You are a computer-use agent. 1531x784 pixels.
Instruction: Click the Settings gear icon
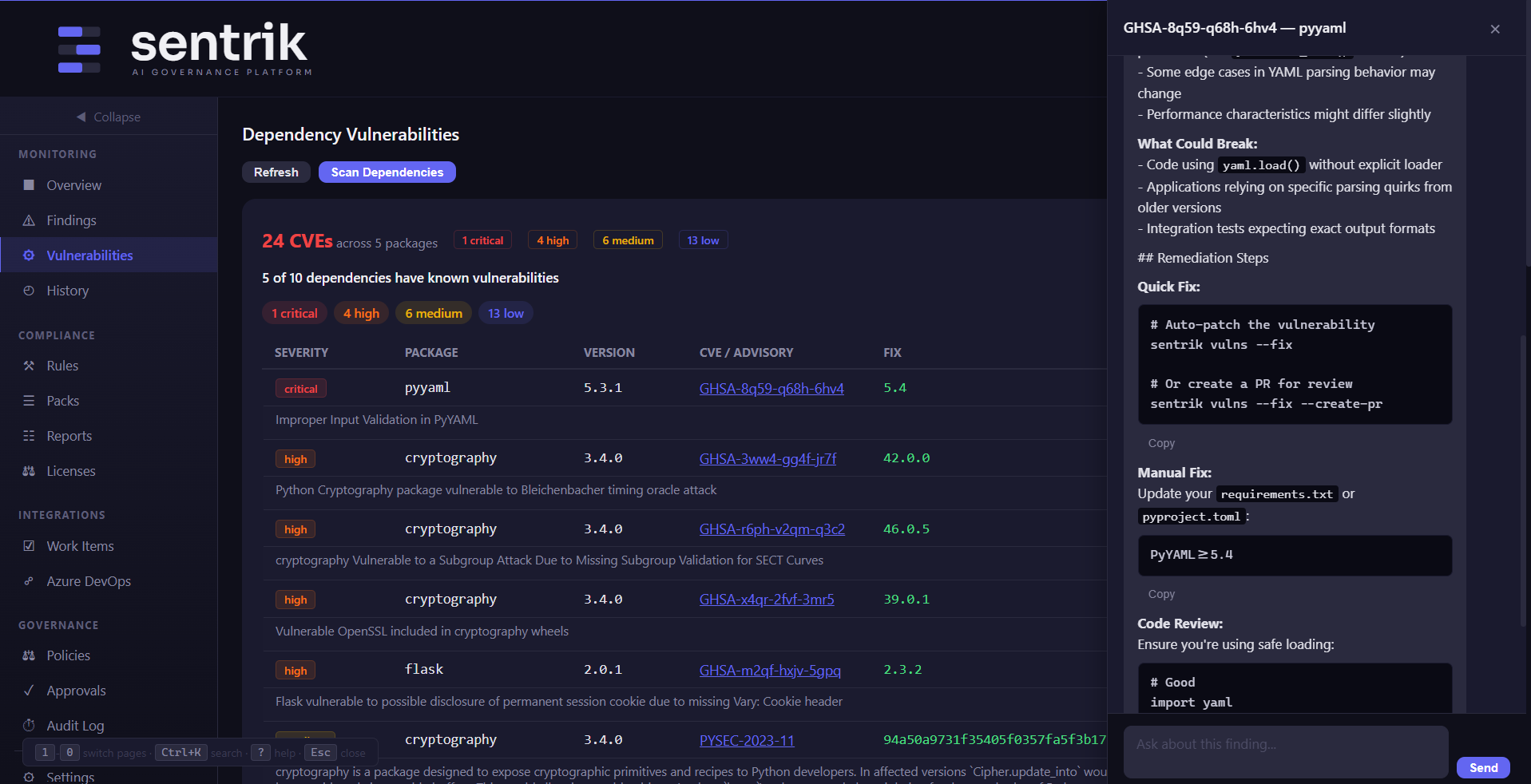coord(29,777)
